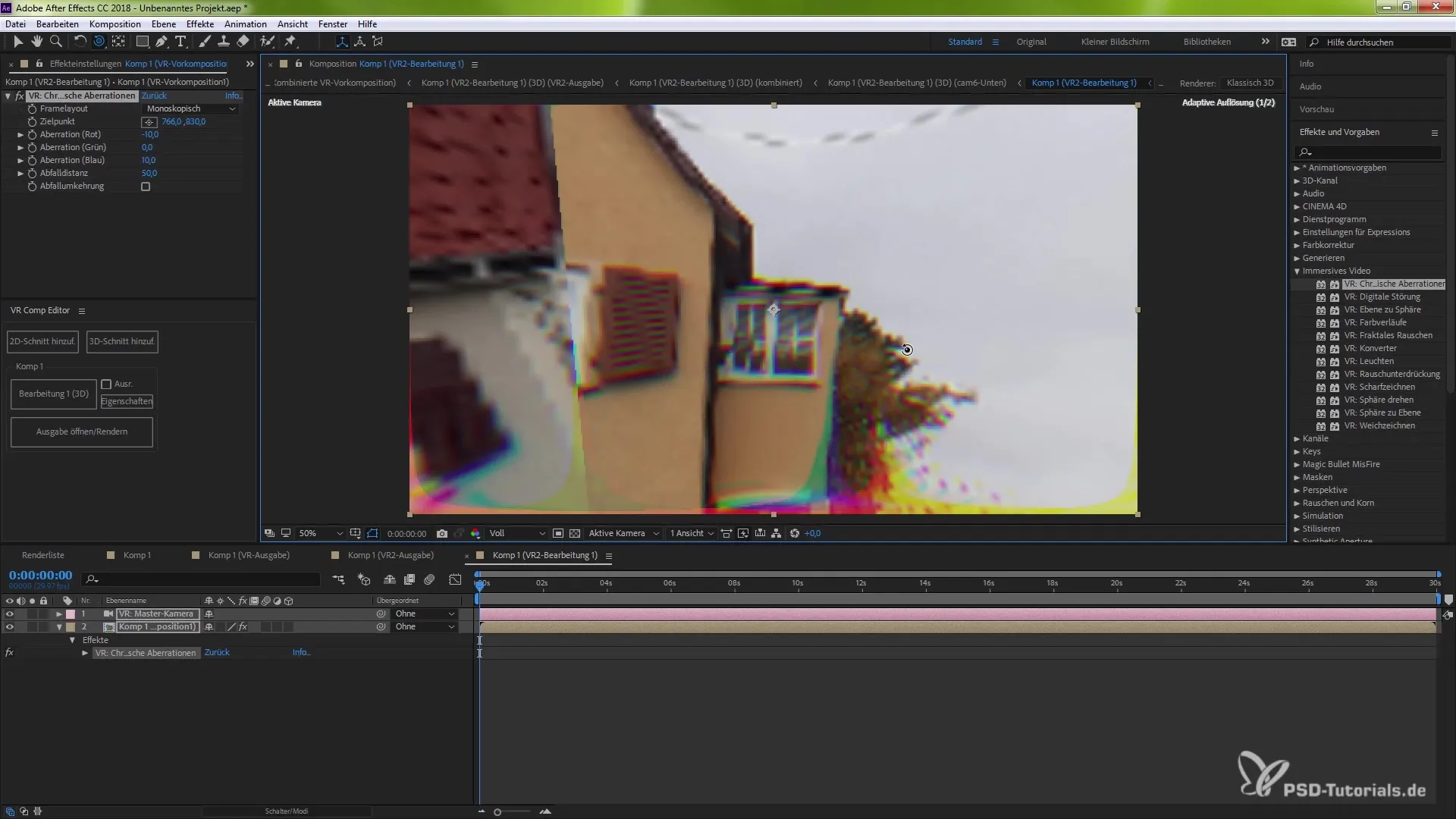Select the Hand tool
The width and height of the screenshot is (1456, 819).
pyautogui.click(x=36, y=42)
